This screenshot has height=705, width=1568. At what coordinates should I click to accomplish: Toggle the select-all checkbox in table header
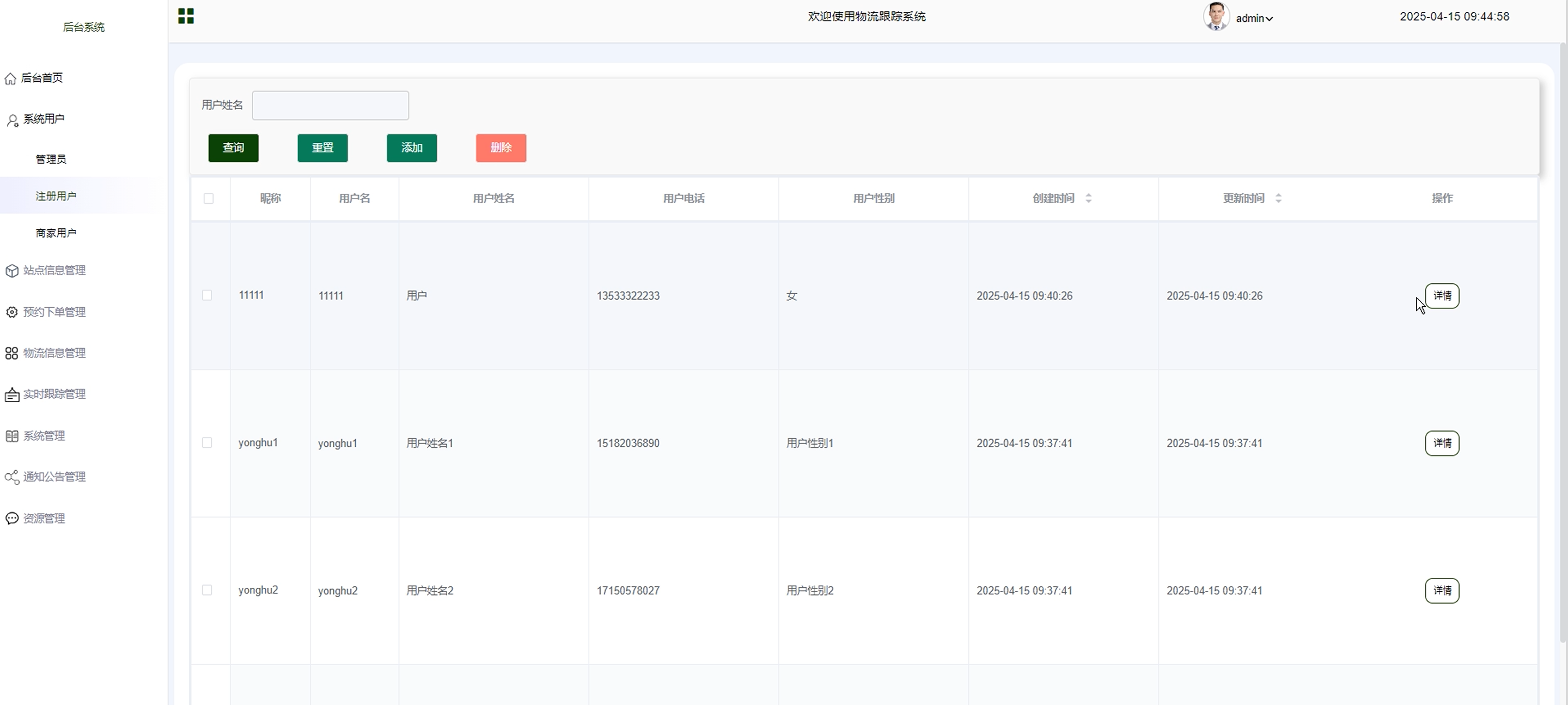tap(209, 198)
